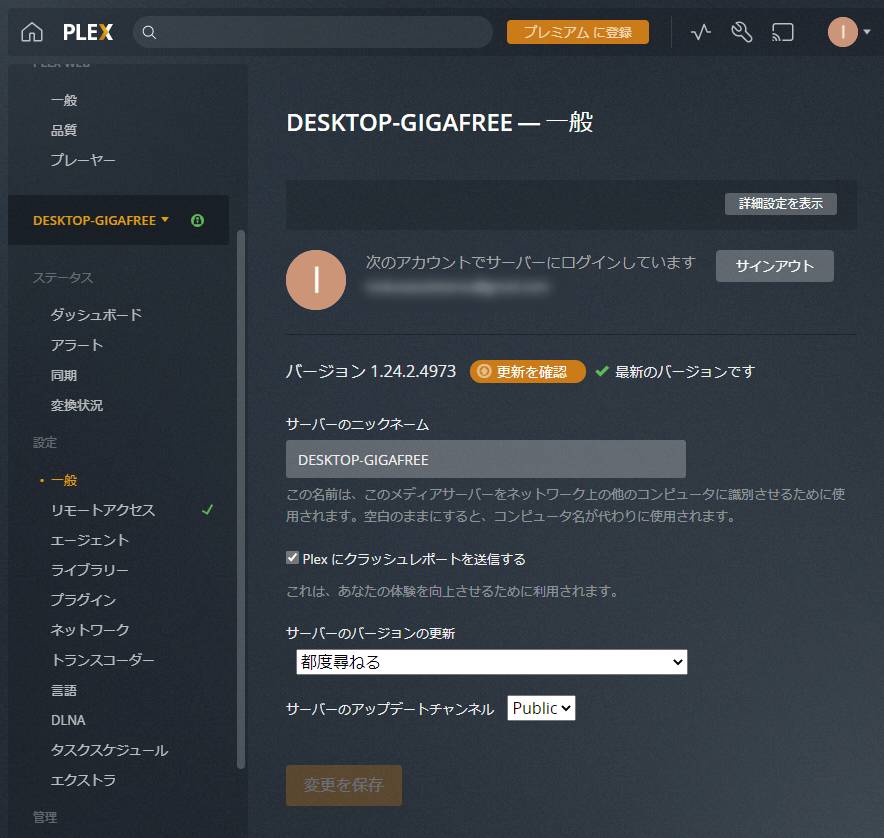Click プレミアムに登録 button
The image size is (884, 838).
(x=578, y=32)
